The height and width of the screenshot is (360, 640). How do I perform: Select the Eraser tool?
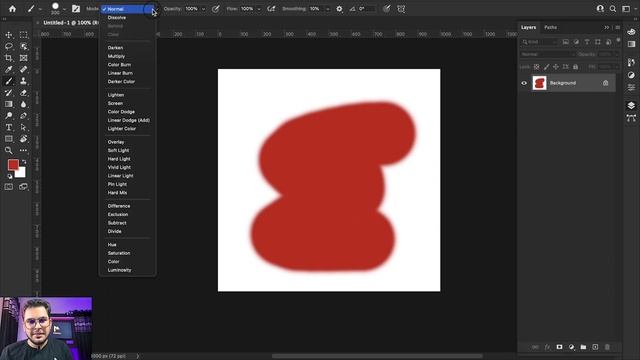(24, 93)
